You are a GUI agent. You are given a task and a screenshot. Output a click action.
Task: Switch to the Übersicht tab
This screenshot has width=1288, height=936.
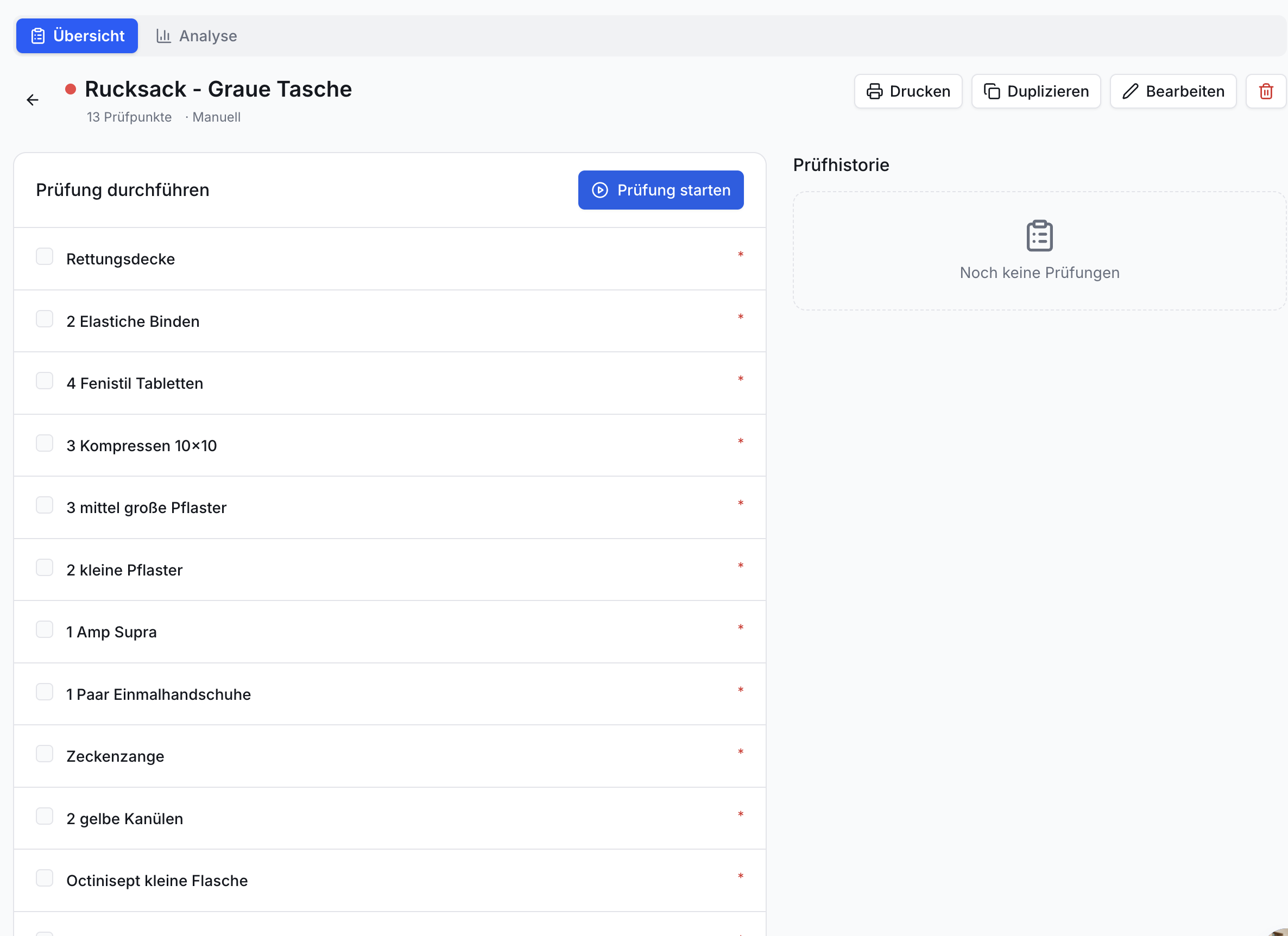[x=77, y=36]
